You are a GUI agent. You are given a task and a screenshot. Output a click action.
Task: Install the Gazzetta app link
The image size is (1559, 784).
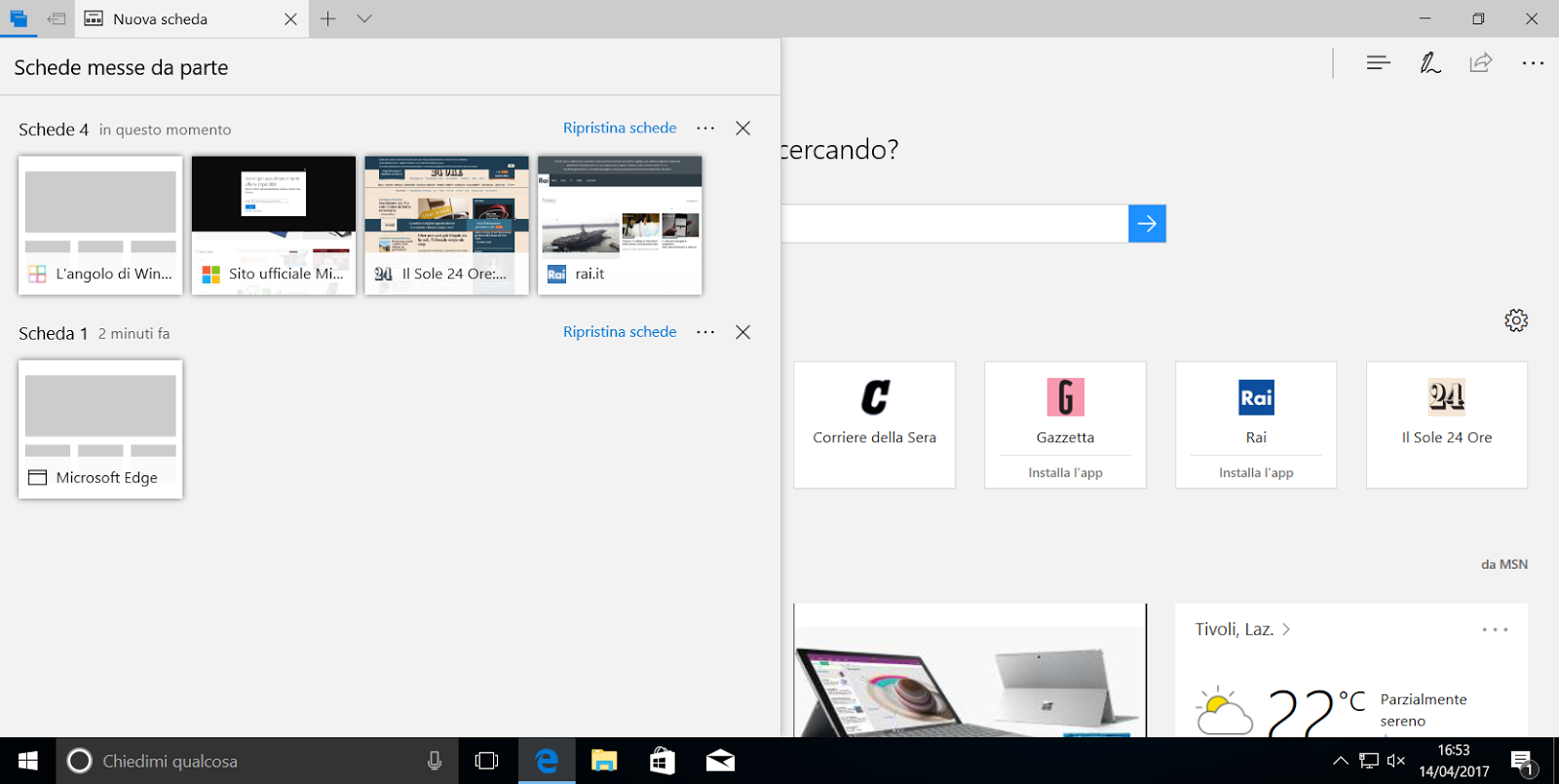1065,472
